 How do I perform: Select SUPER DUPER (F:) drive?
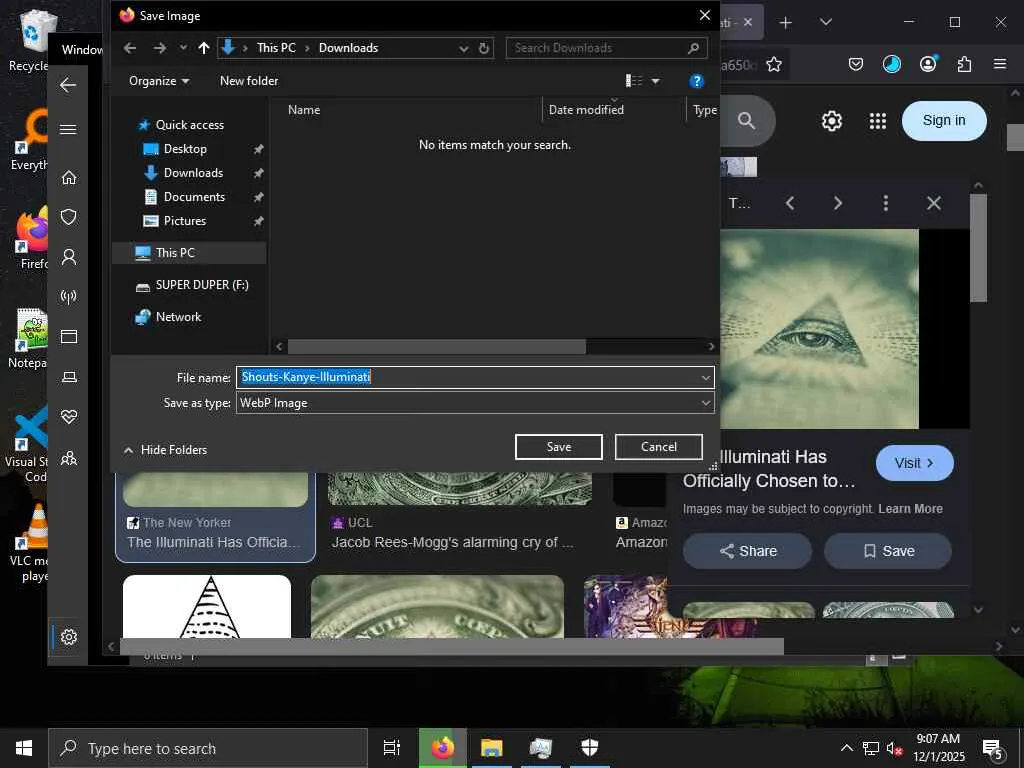point(202,285)
